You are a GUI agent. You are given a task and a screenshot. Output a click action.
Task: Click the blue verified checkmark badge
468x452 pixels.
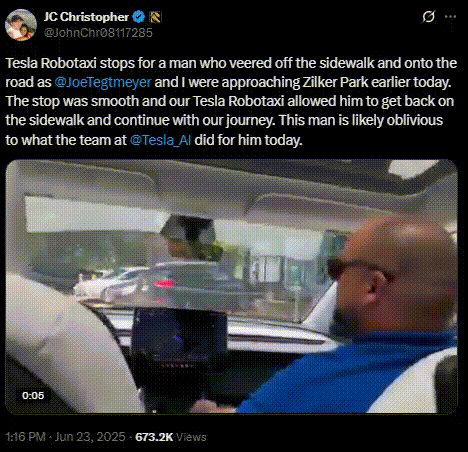coord(139,17)
